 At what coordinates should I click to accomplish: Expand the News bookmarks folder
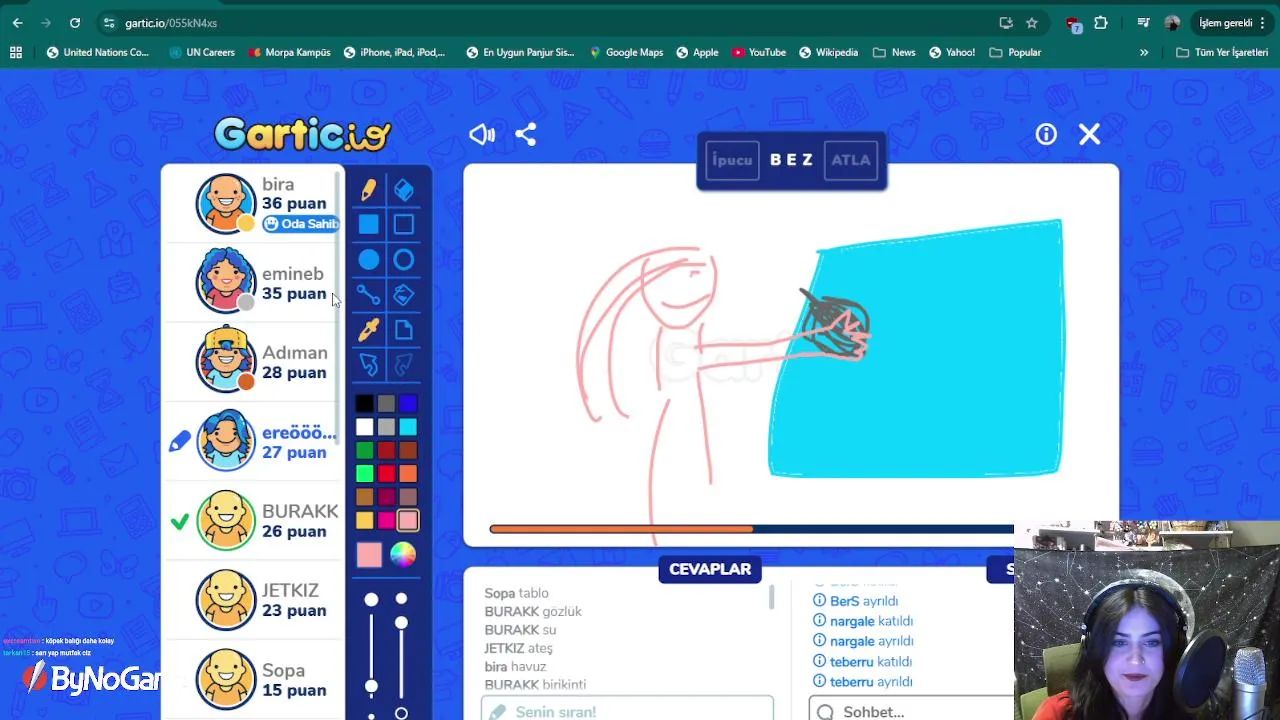pyautogui.click(x=894, y=52)
